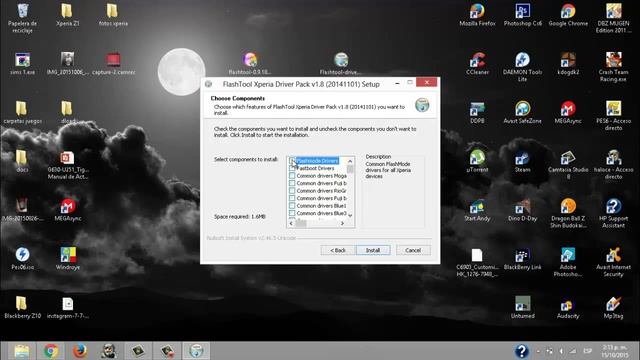The height and width of the screenshot is (360, 640).
Task: Select the Papelera de reciclaje icon
Action: [22, 18]
